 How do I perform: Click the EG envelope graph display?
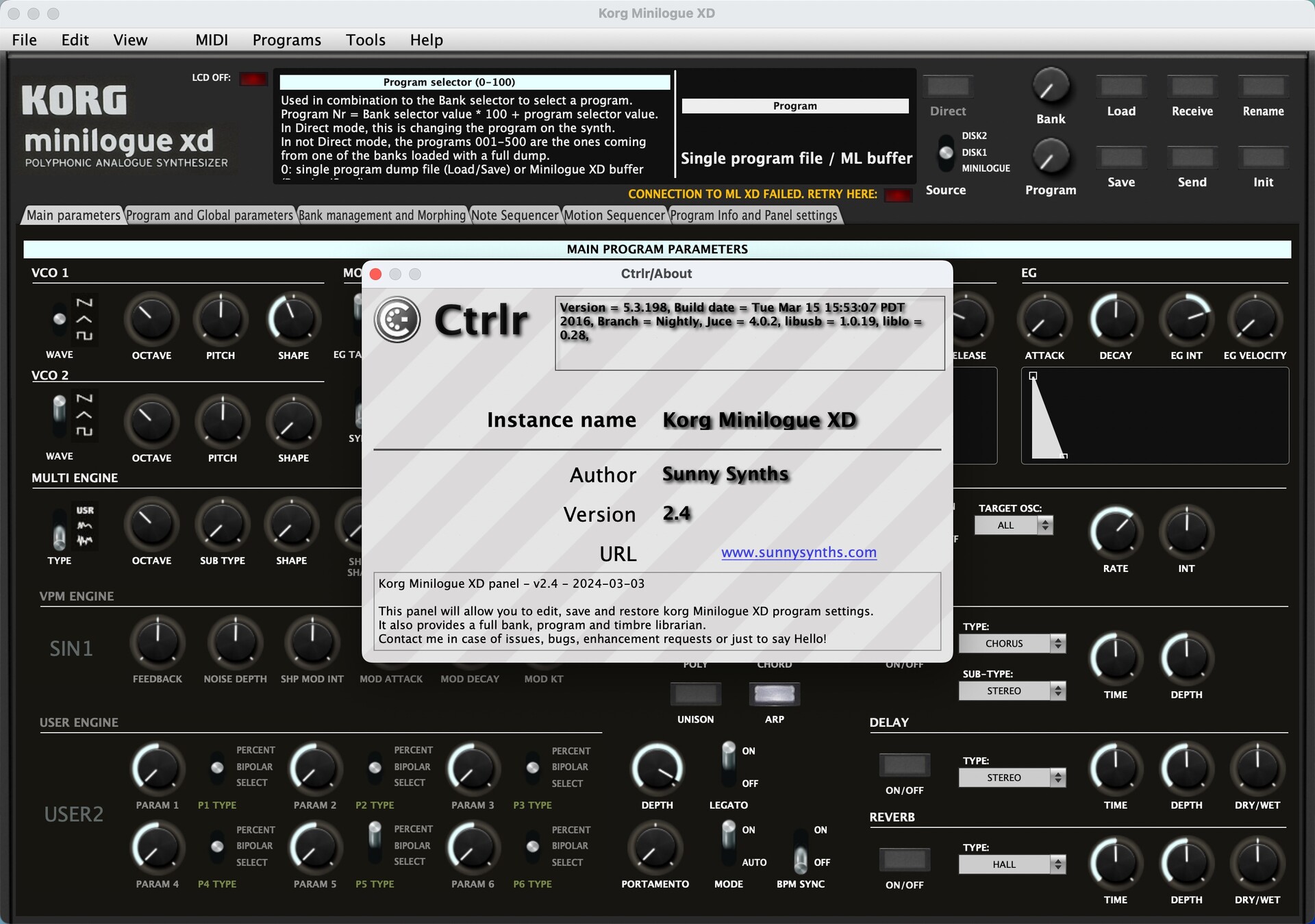tap(1154, 416)
